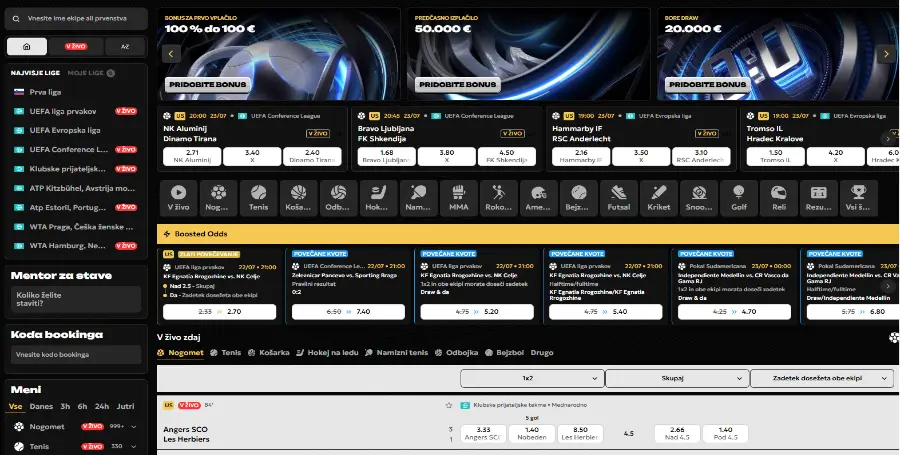The image size is (900, 455).
Task: Switch to V živo sidebar tab
Action: pos(76,46)
